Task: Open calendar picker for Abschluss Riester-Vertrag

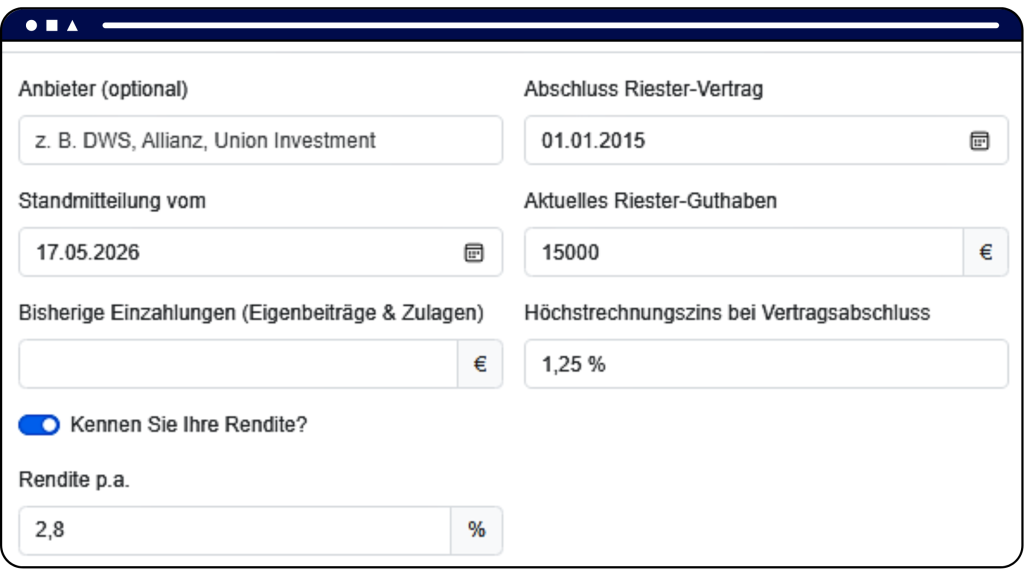Action: coord(979,140)
